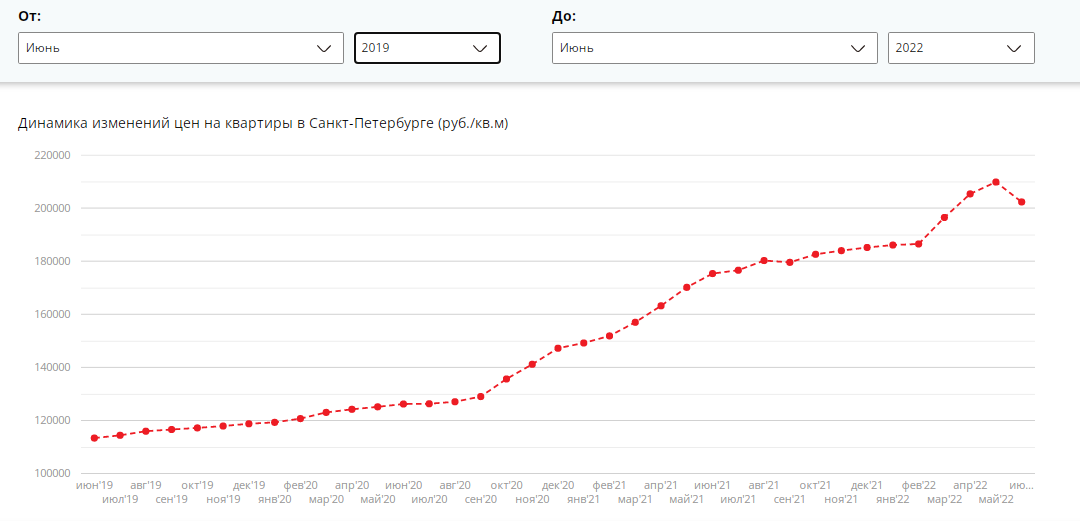Click the 200000 axis label
Screen dimensions: 1080x521
(53, 208)
